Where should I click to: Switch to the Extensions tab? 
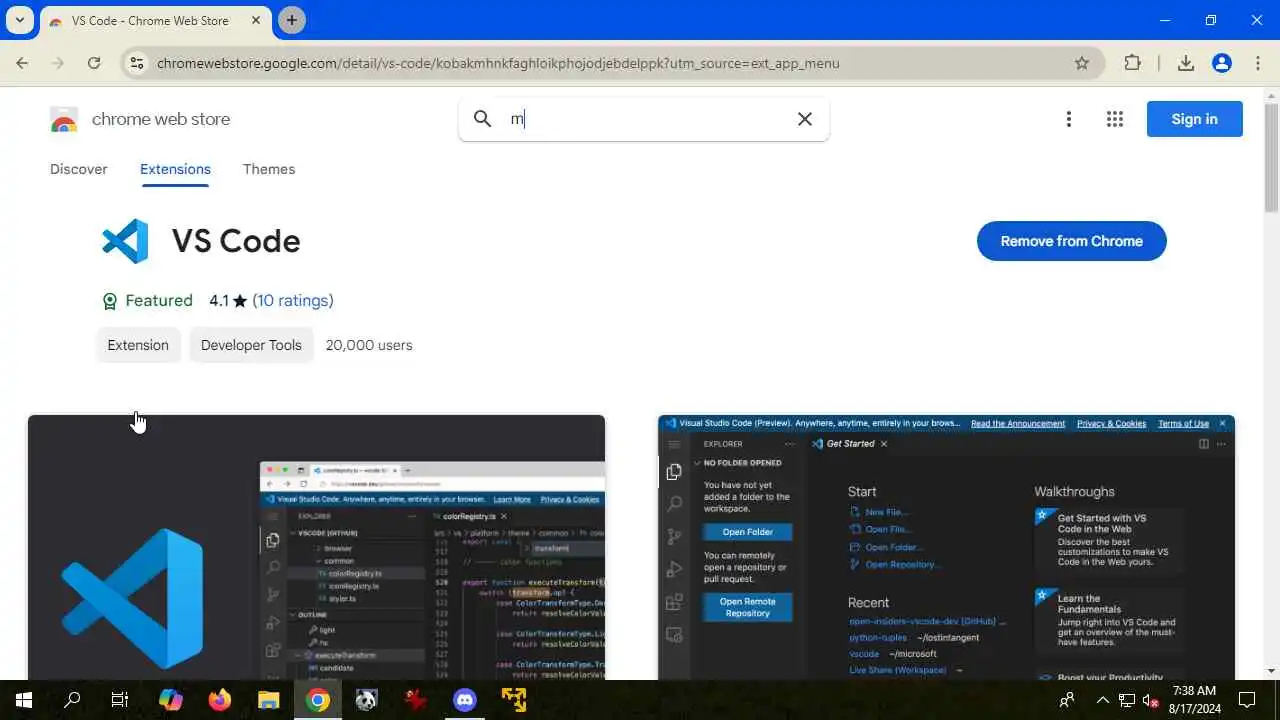pyautogui.click(x=175, y=169)
